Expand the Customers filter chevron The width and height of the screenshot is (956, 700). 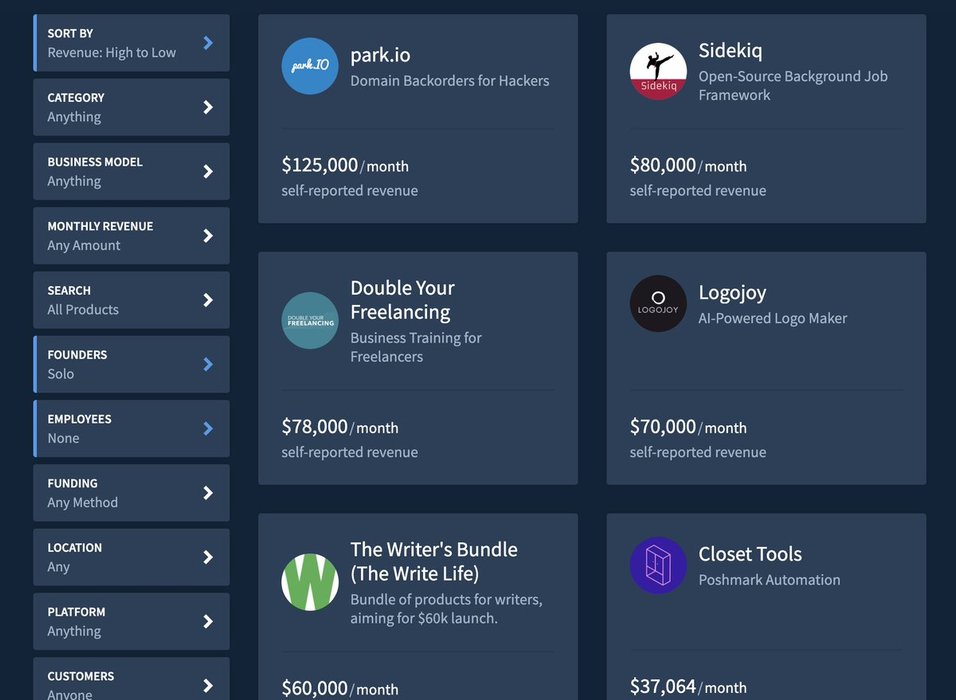click(x=208, y=685)
